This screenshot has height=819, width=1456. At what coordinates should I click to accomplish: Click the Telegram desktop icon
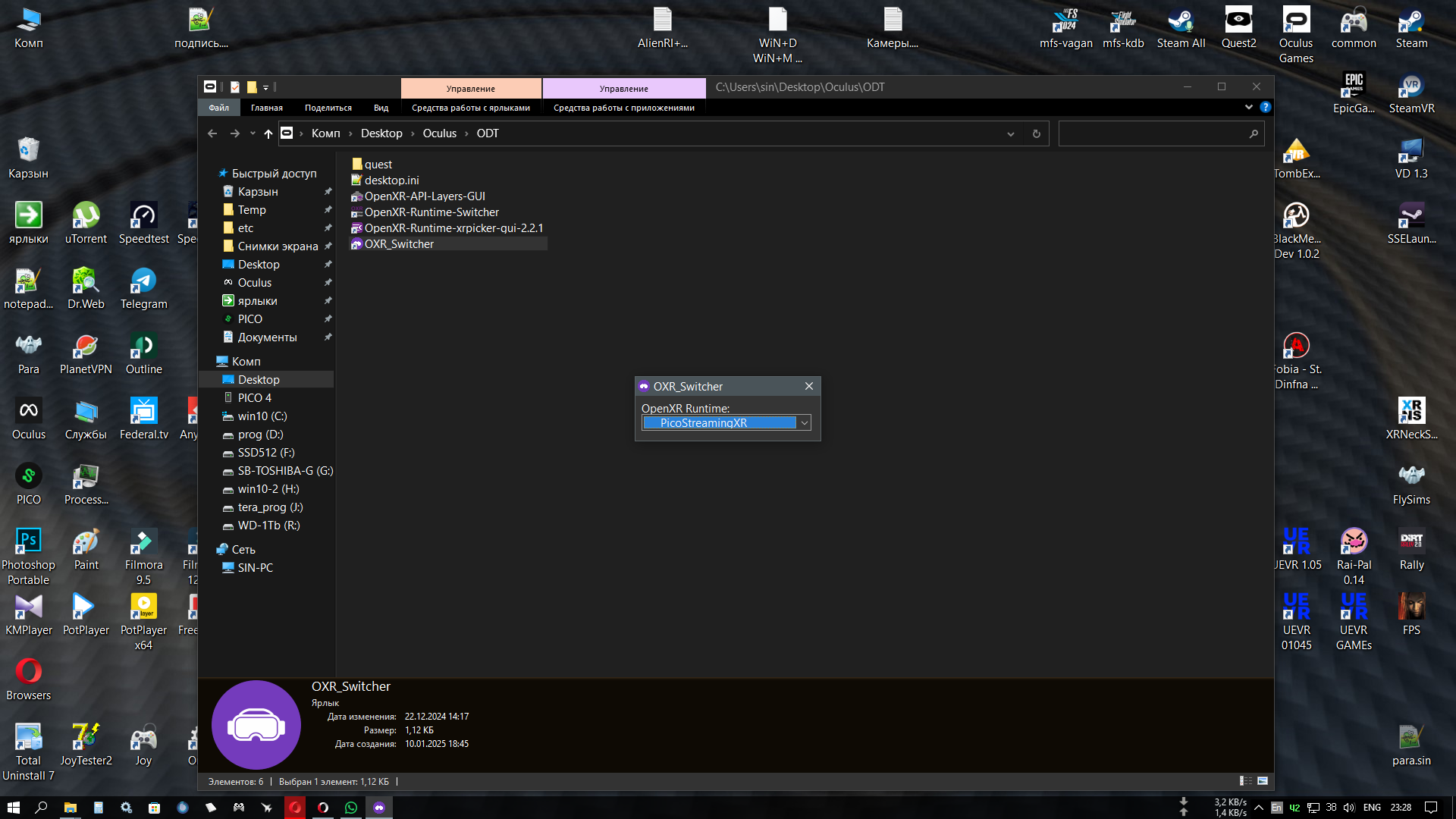click(143, 289)
